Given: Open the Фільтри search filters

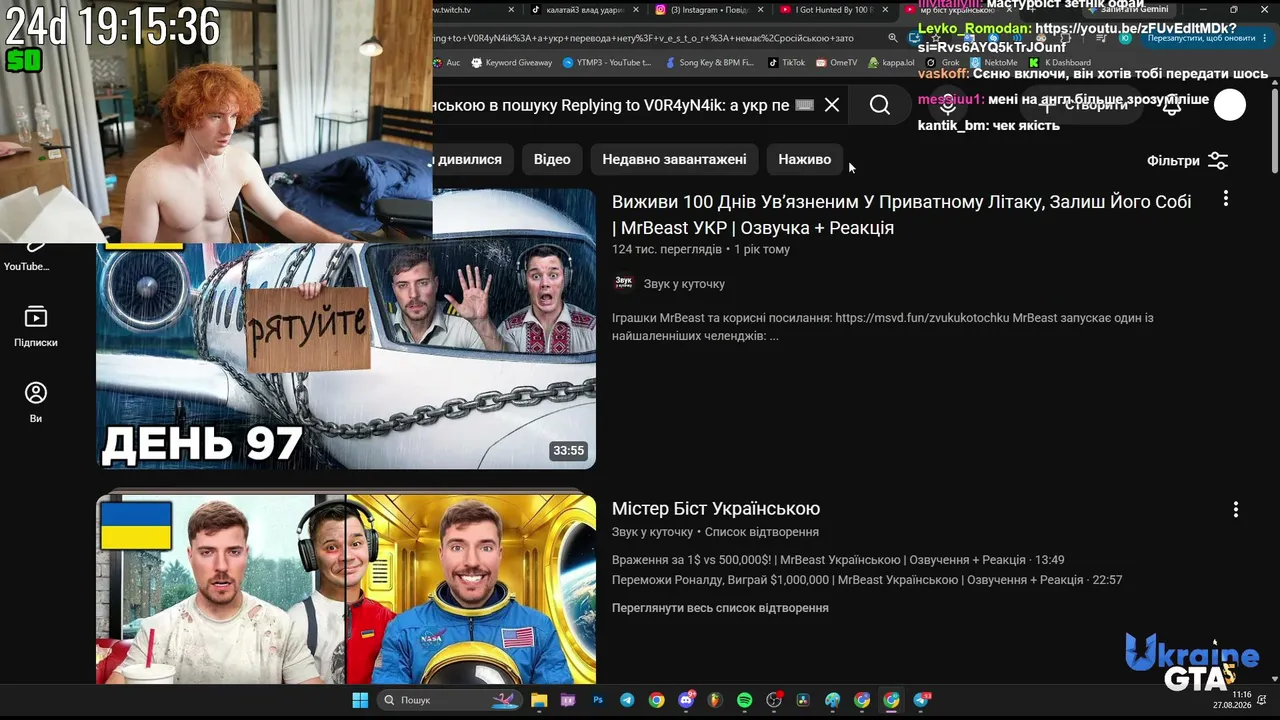Looking at the screenshot, I should [1188, 160].
